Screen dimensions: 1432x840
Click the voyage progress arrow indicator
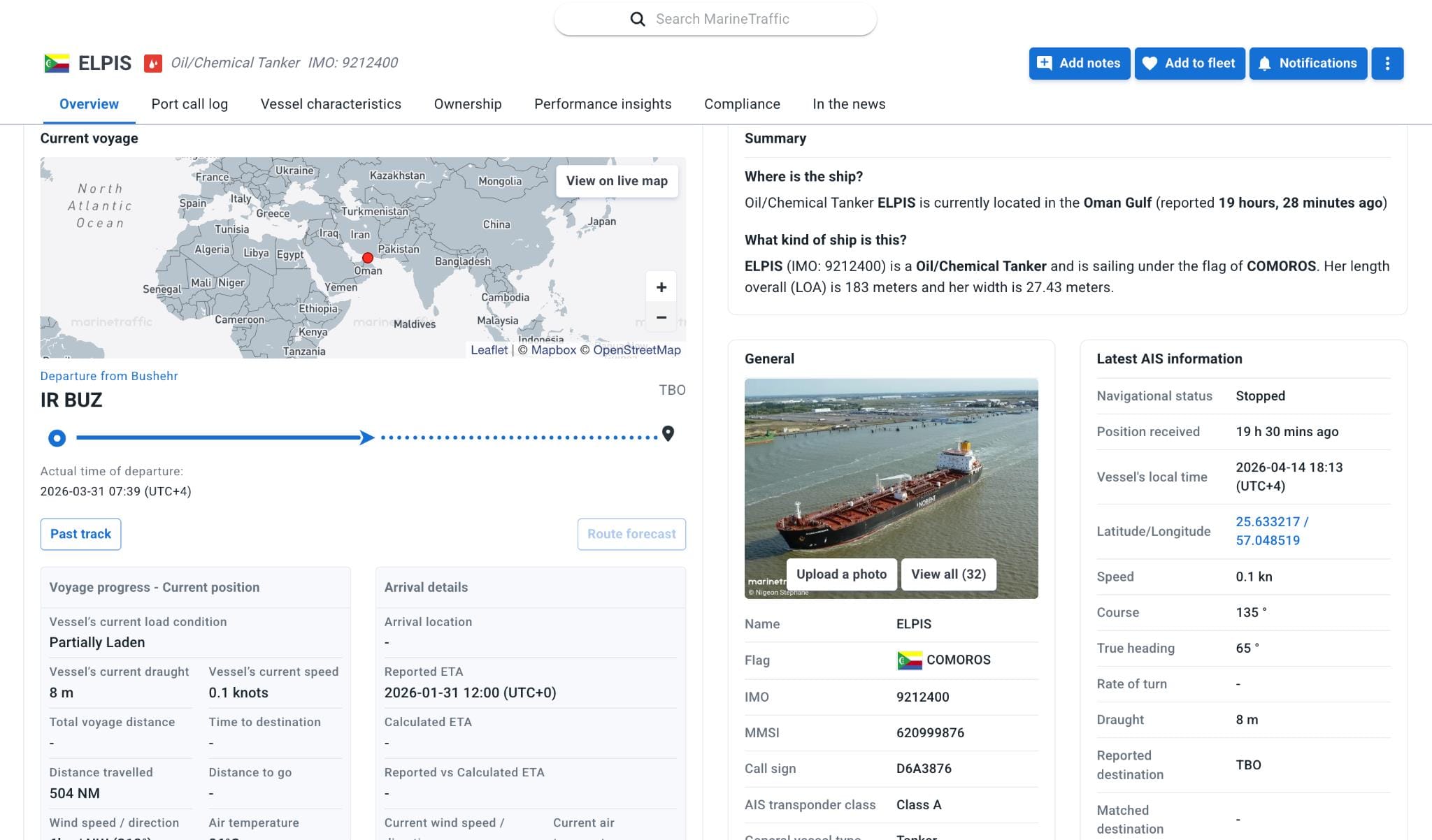click(366, 438)
